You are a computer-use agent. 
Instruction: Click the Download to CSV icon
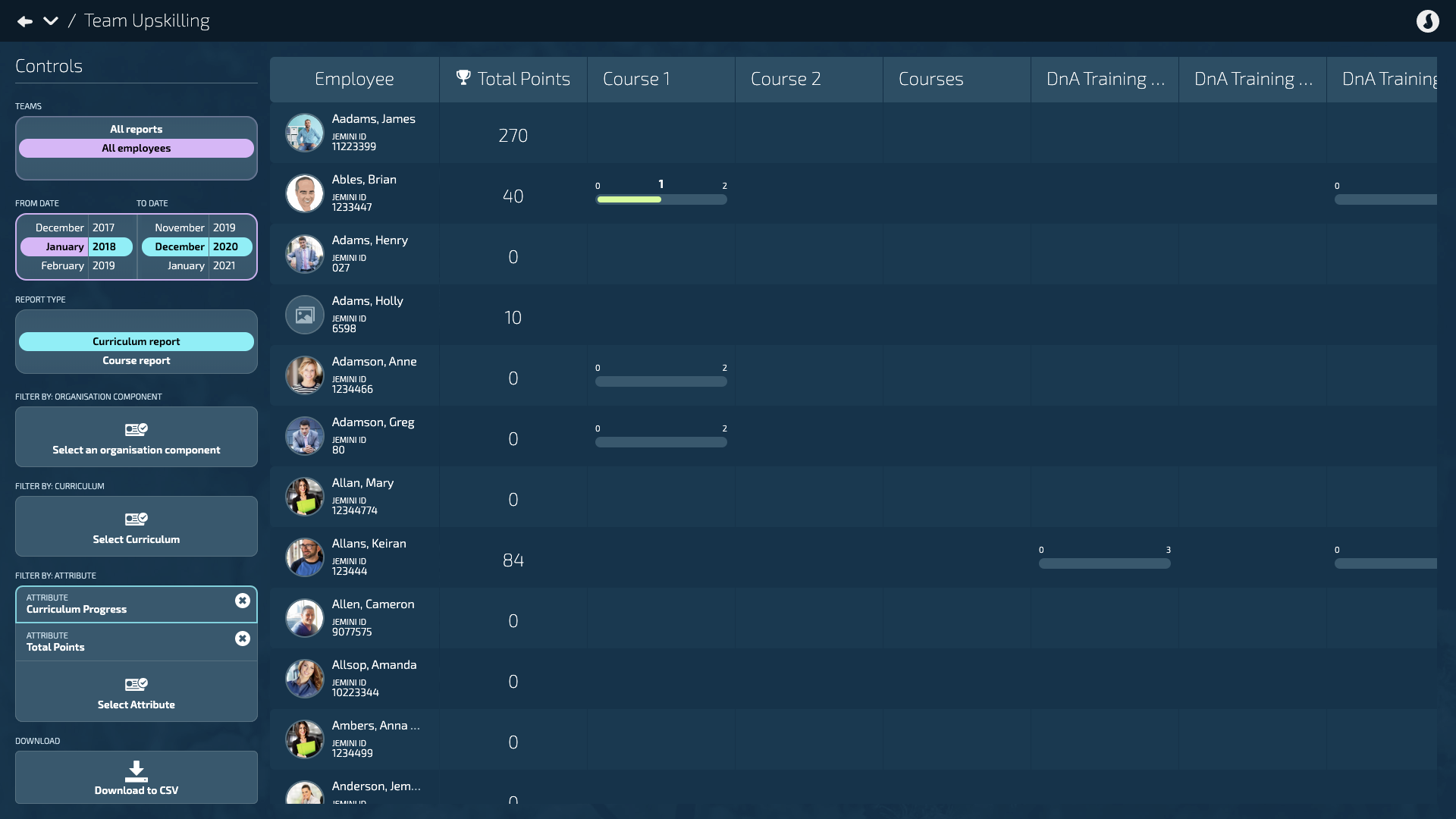[136, 770]
